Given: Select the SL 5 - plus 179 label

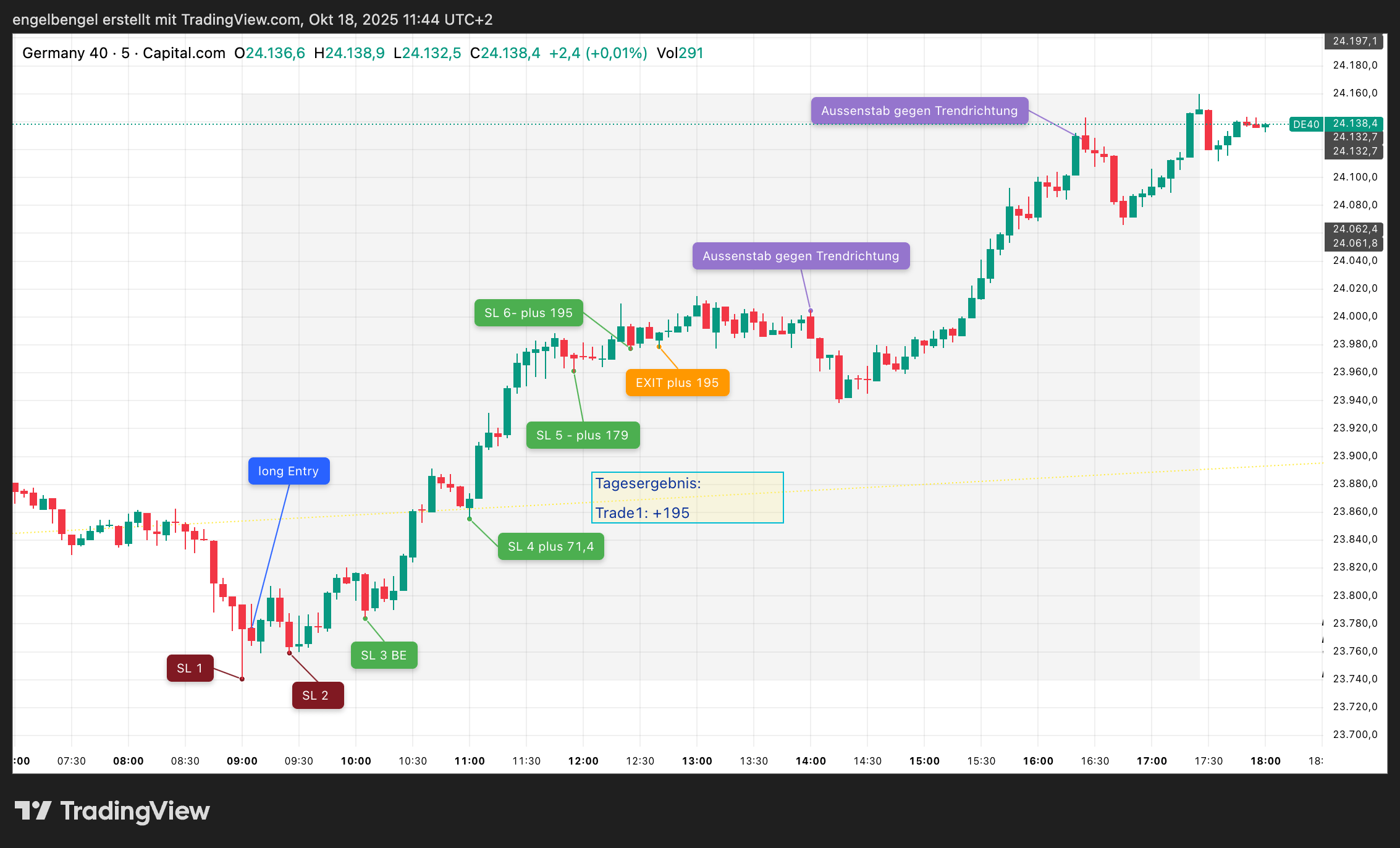Looking at the screenshot, I should click(x=582, y=435).
